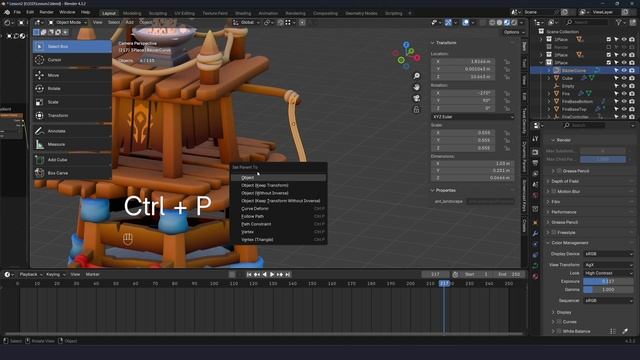Open the Tool properties tab icon
The image size is (640, 360).
click(536, 139)
